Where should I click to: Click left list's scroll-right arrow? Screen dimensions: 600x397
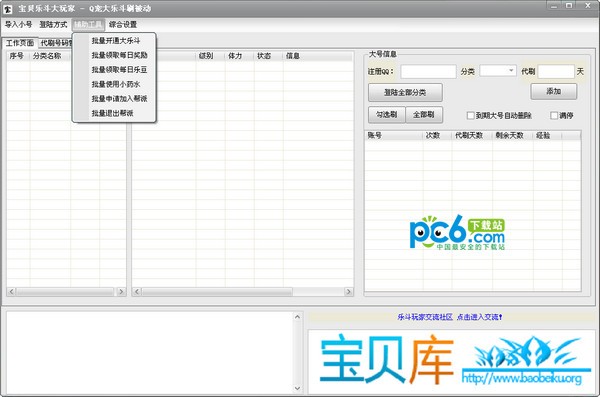point(121,292)
